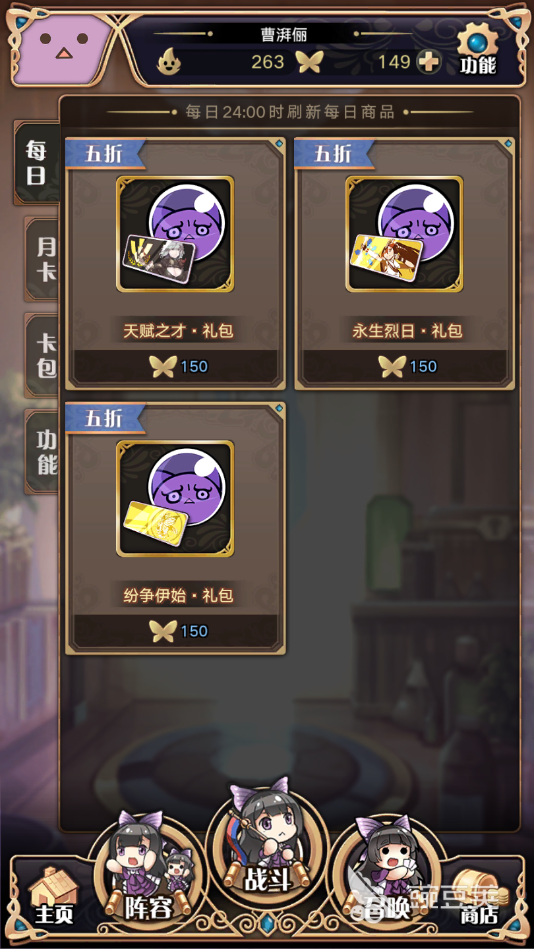Switch to the 每日 daily tab

[x=37, y=162]
